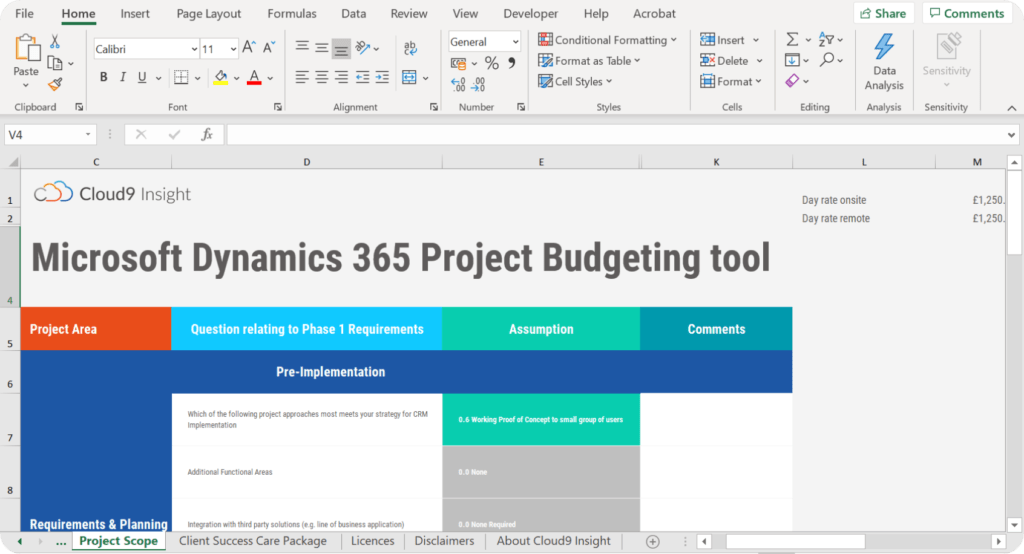
Task: Click Merge & Center icon
Action: point(409,78)
